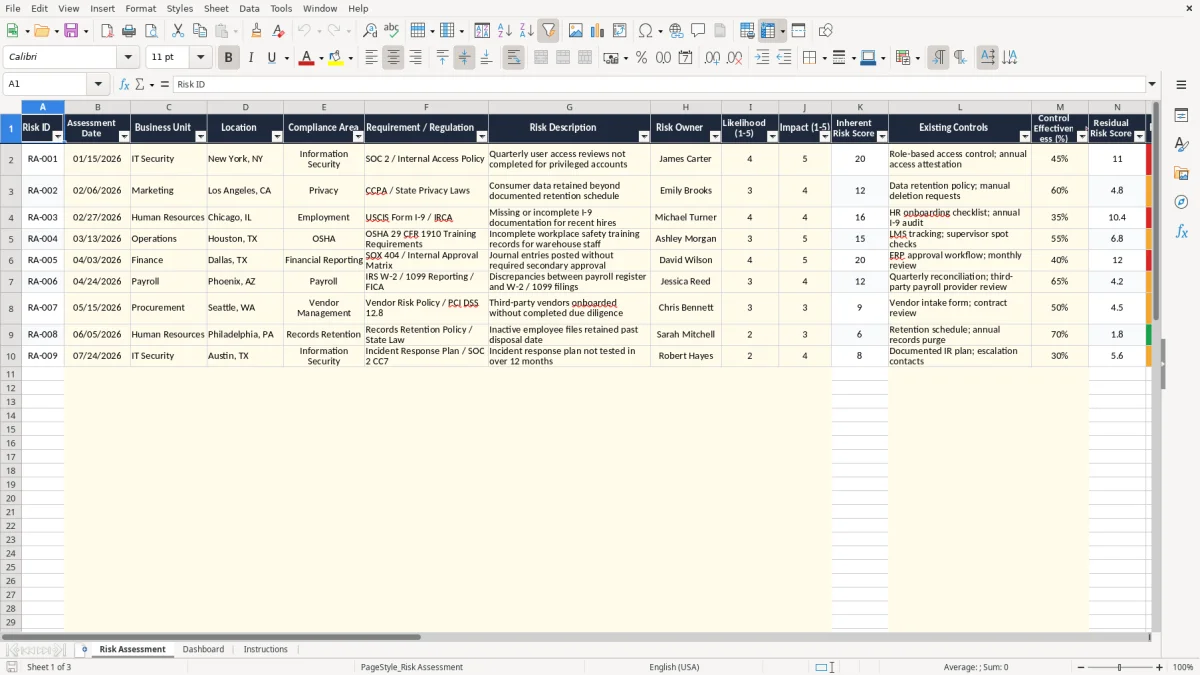Adjust the zoom slider

1119,667
